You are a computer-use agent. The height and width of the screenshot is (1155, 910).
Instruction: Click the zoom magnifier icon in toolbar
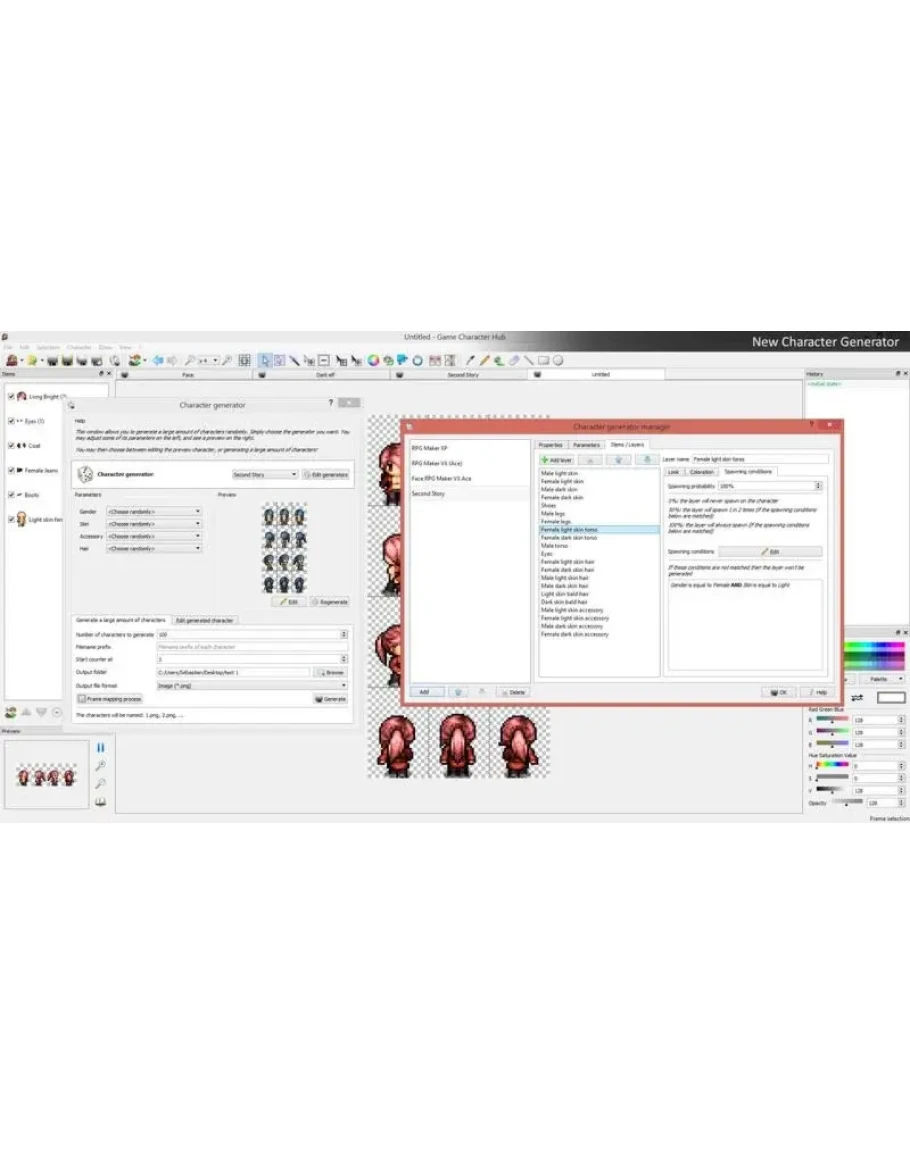pyautogui.click(x=189, y=360)
